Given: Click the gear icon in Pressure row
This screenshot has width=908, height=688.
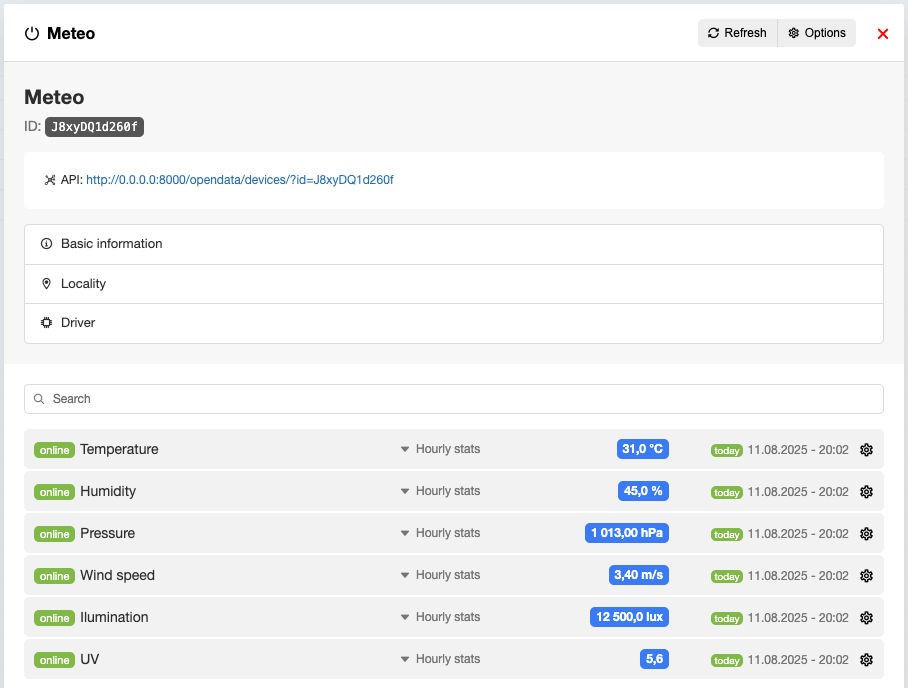Looking at the screenshot, I should click(x=866, y=534).
